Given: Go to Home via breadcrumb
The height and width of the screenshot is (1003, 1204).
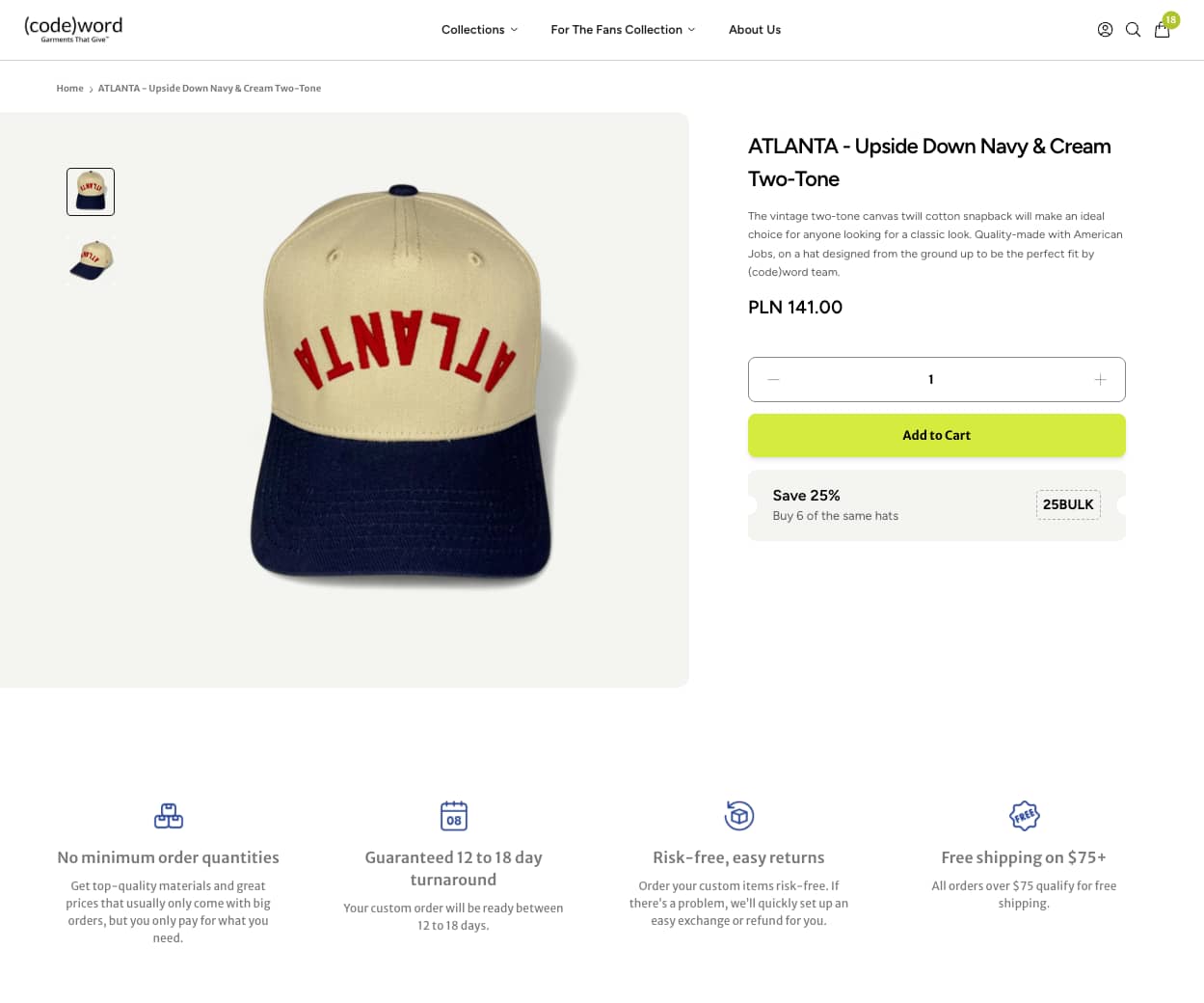Looking at the screenshot, I should (x=69, y=89).
